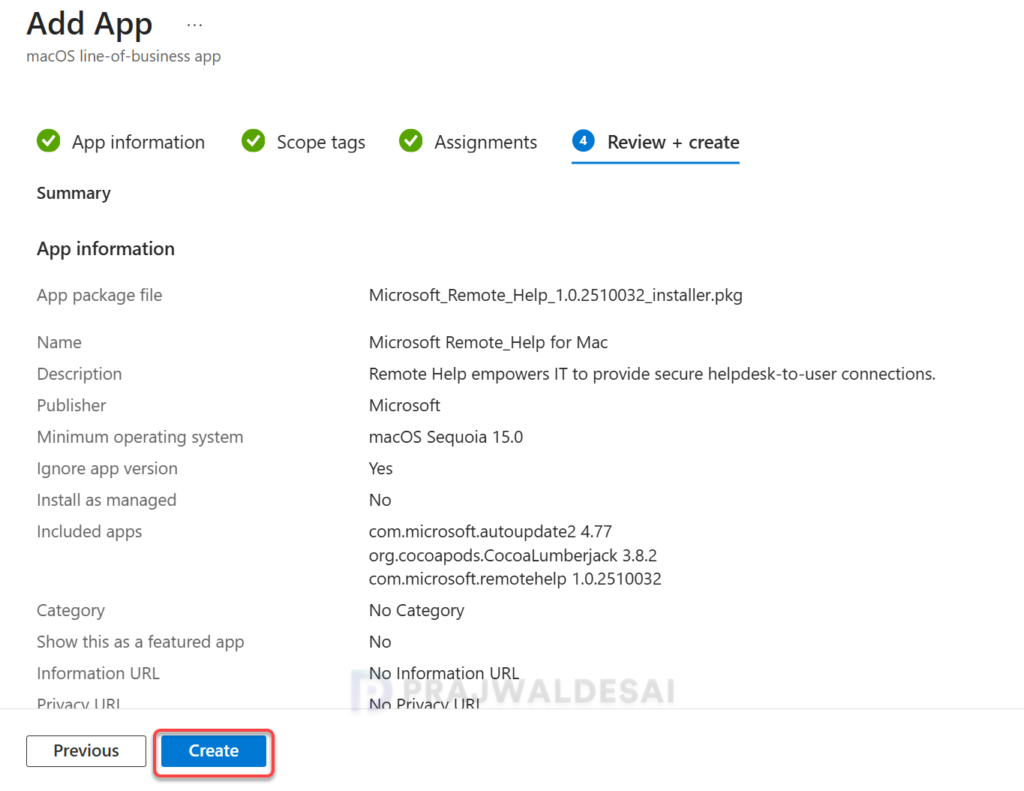Click the Ignore app version label

107,468
